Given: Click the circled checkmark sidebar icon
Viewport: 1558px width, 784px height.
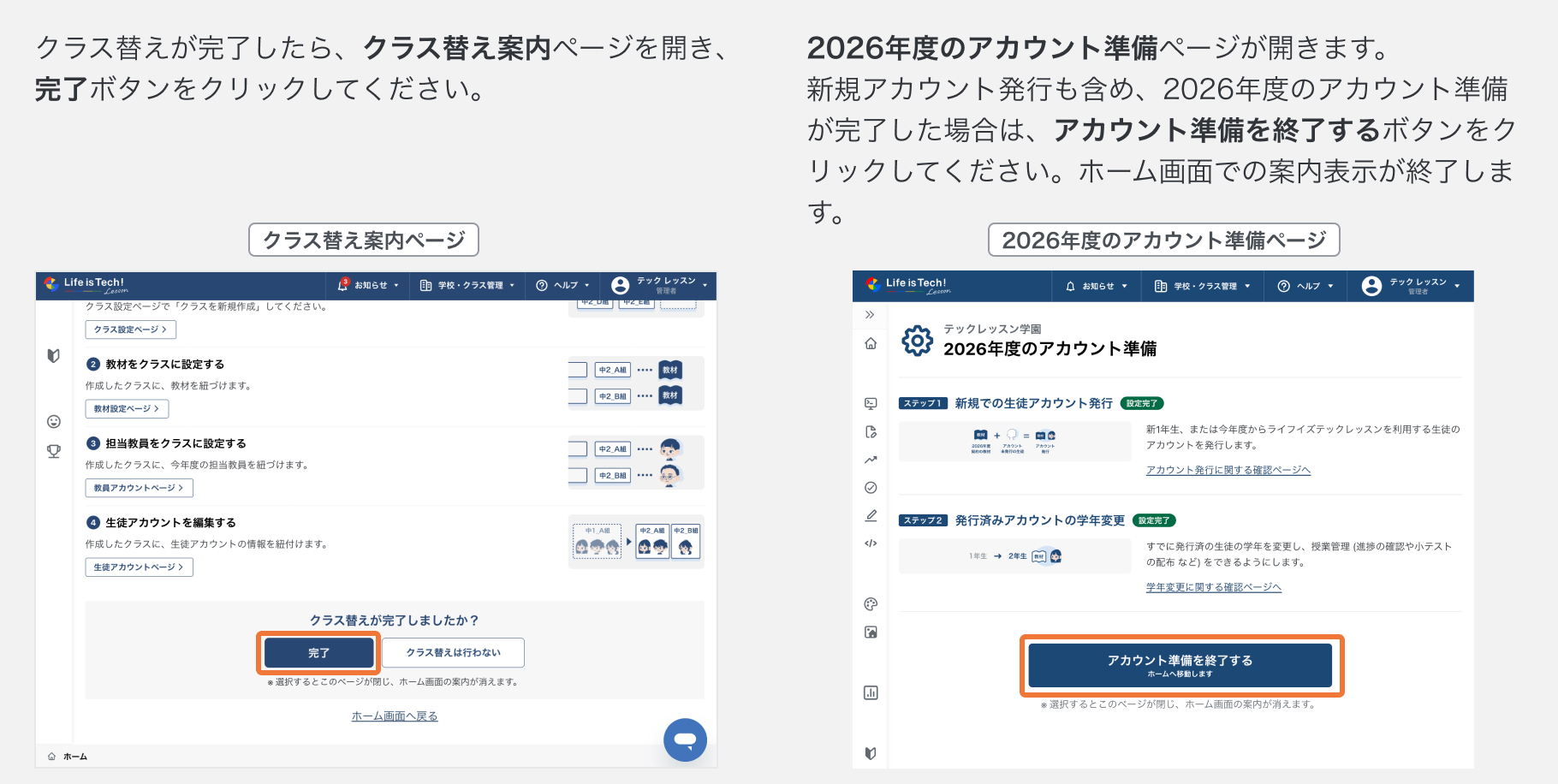Looking at the screenshot, I should tap(871, 488).
